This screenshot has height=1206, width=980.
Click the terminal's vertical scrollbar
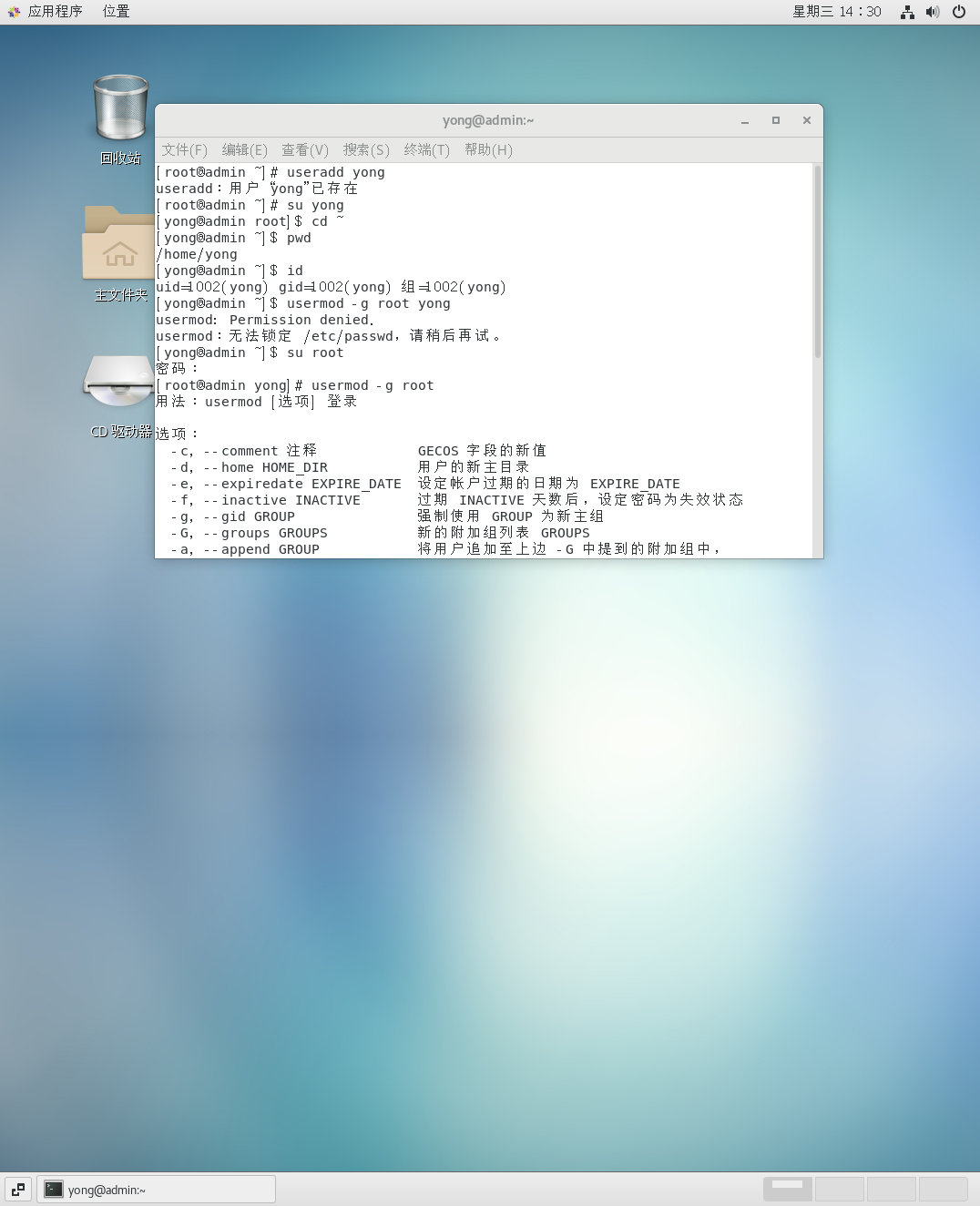tap(817, 262)
